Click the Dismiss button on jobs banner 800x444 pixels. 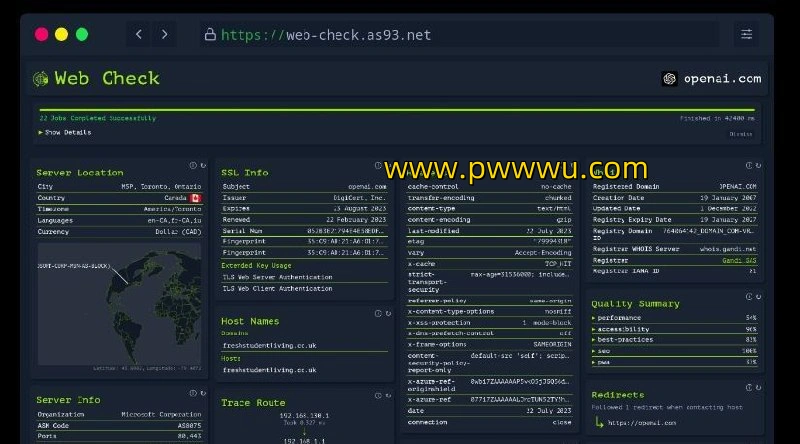(740, 134)
